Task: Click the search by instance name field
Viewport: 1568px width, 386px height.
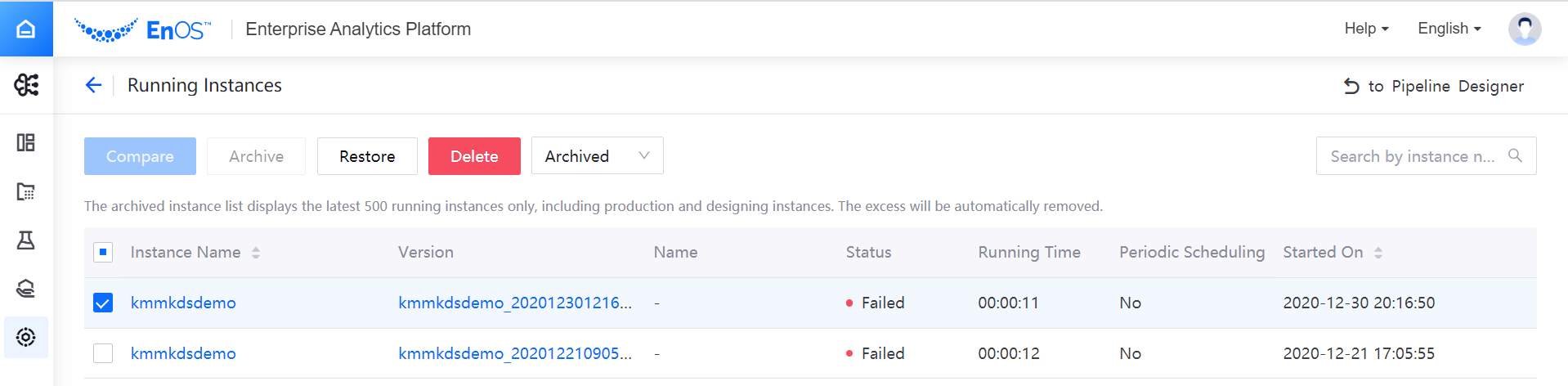Action: tap(1413, 155)
